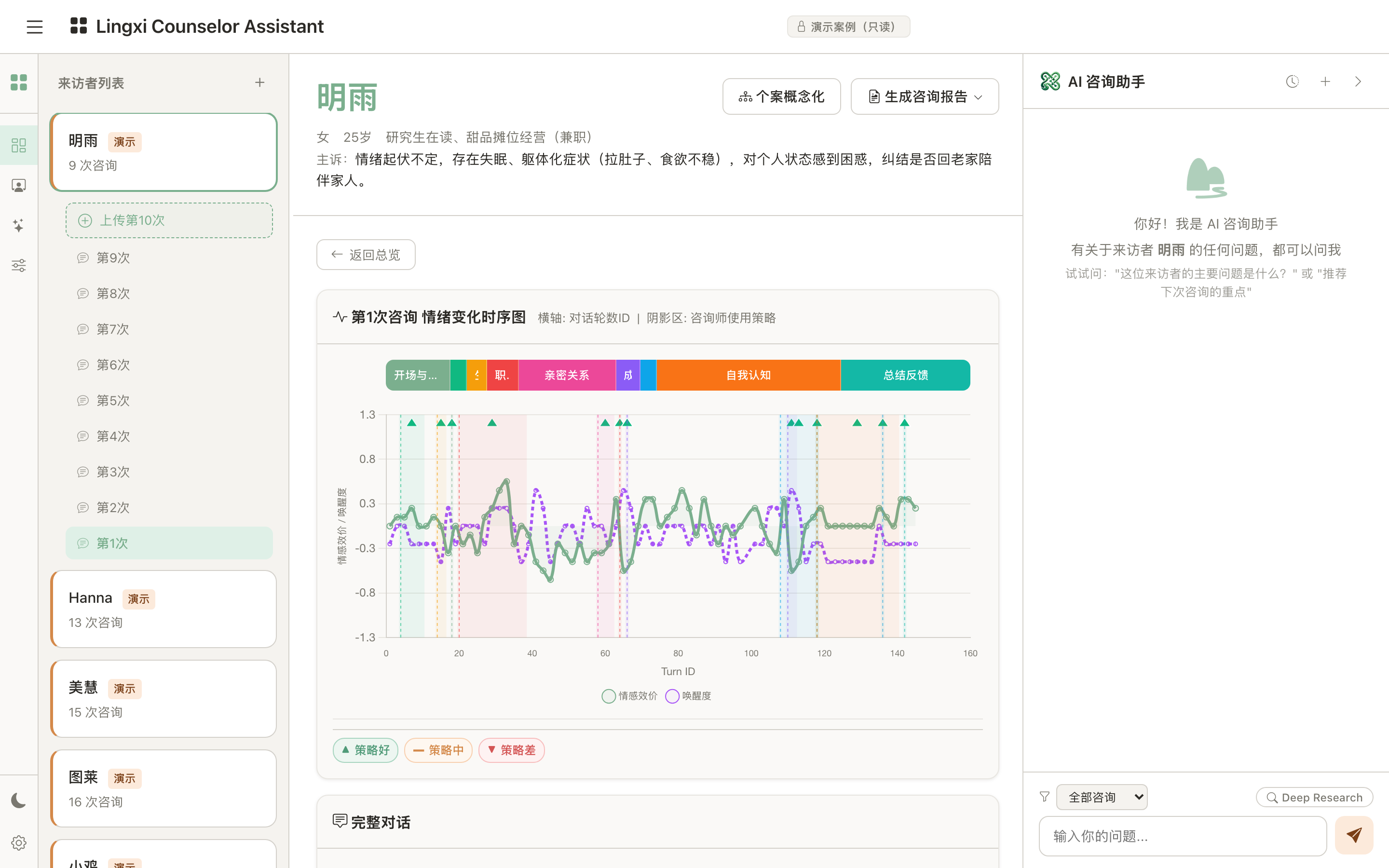
Task: Collapse the AI assistant panel arrow
Action: click(x=1358, y=81)
